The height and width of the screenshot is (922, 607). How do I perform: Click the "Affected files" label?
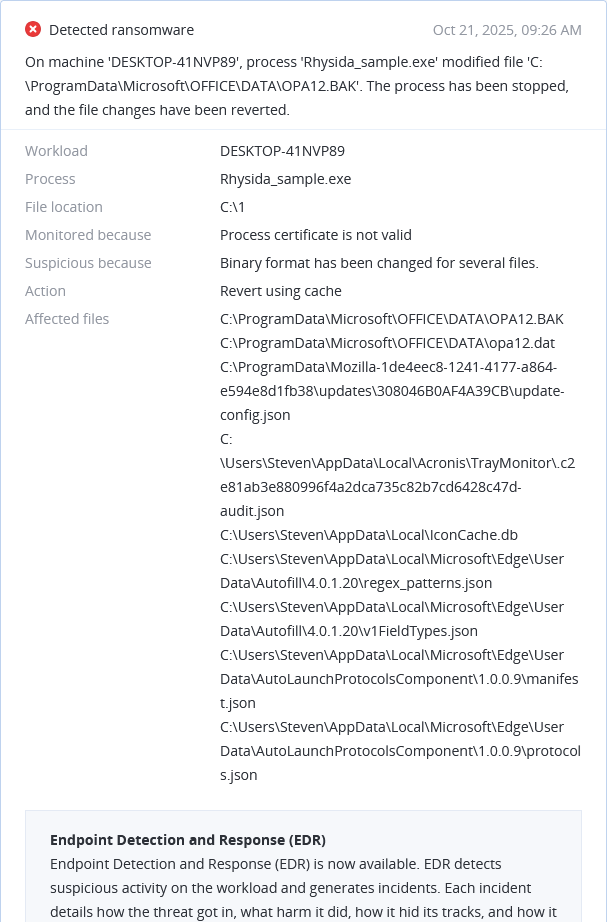(67, 319)
